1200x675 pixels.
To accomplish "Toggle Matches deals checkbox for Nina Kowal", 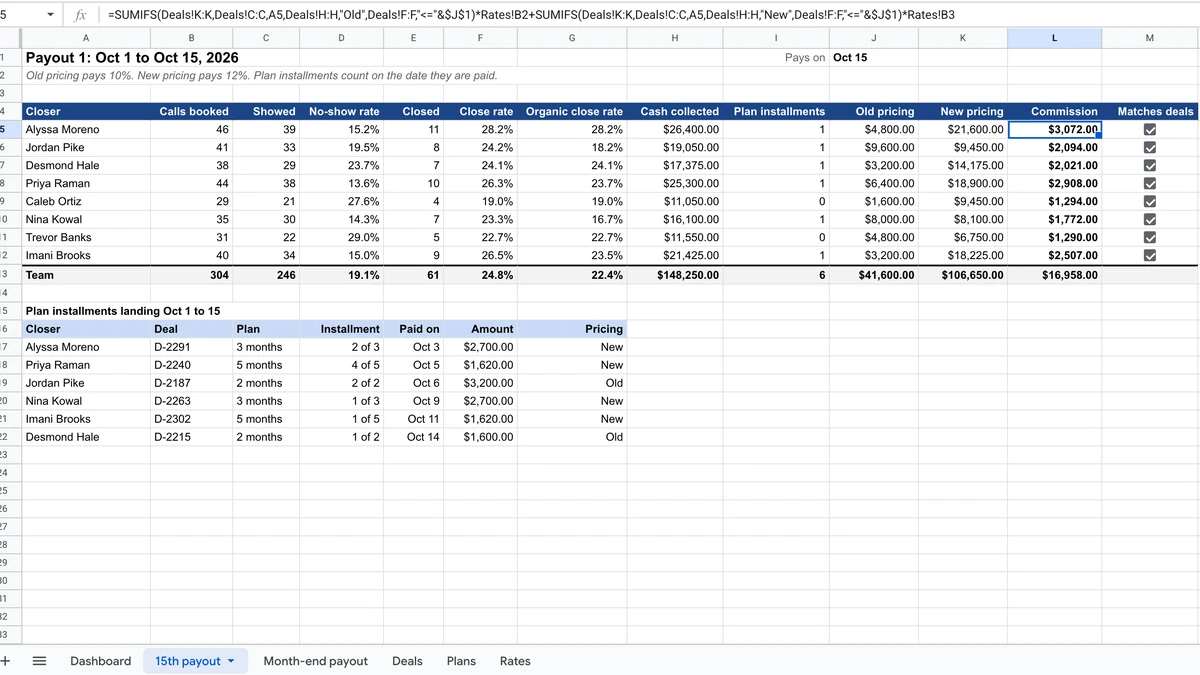I will pyautogui.click(x=1149, y=220).
